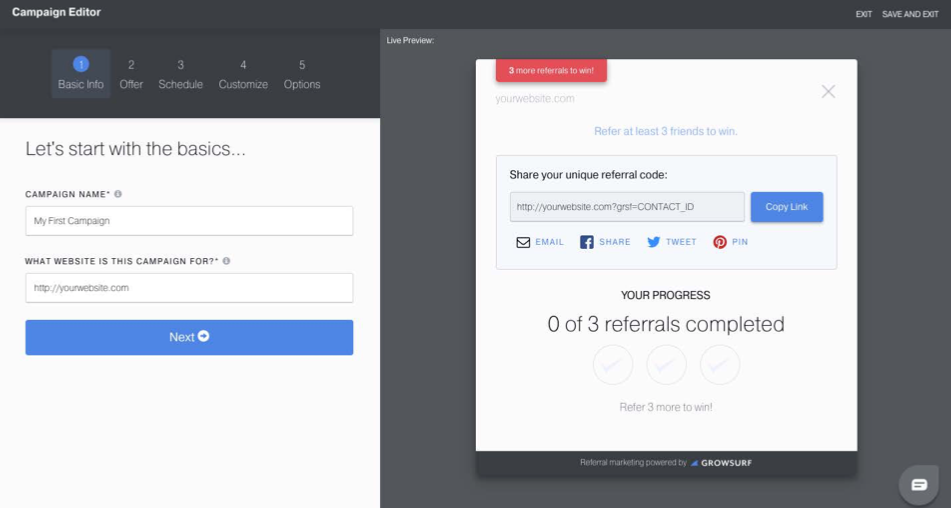951x508 pixels.
Task: Open step 4 Customize tab
Action: 243,73
